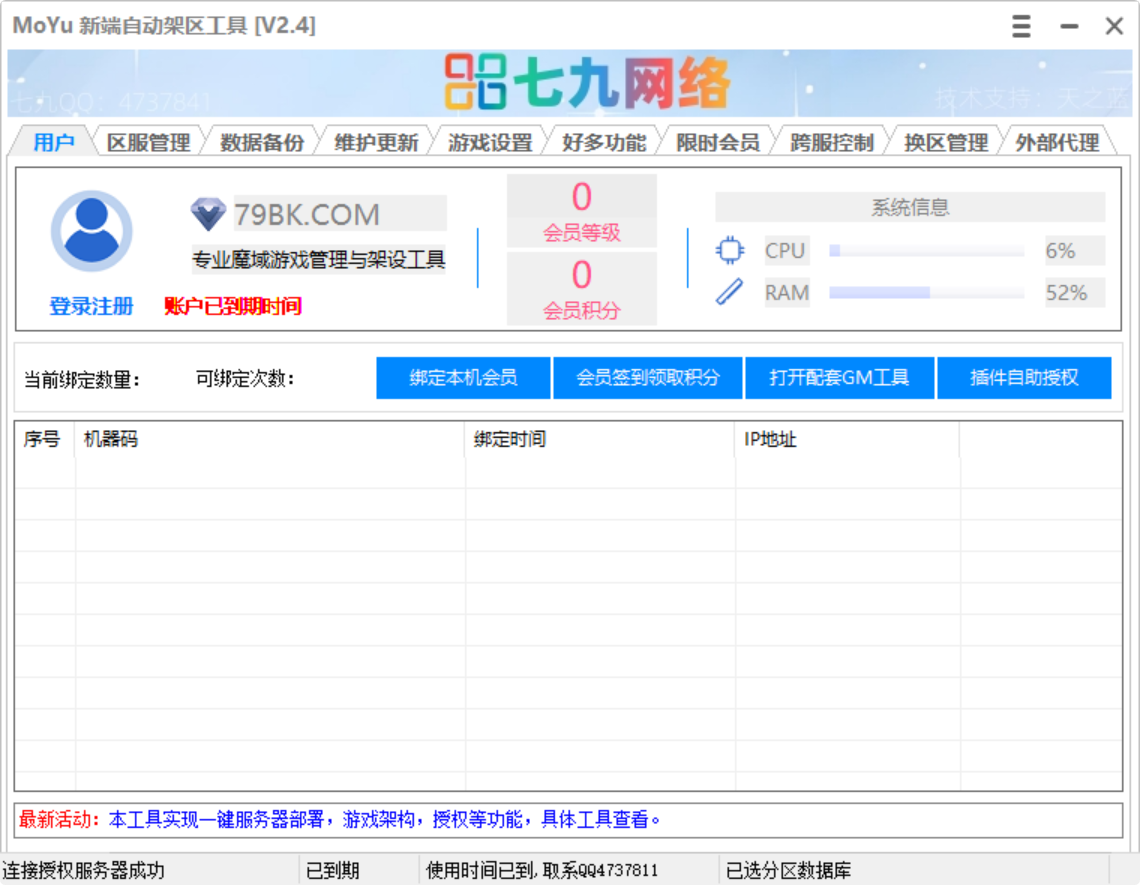The width and height of the screenshot is (1140, 885).
Task: Go to the 跨服控制 tab
Action: (831, 142)
